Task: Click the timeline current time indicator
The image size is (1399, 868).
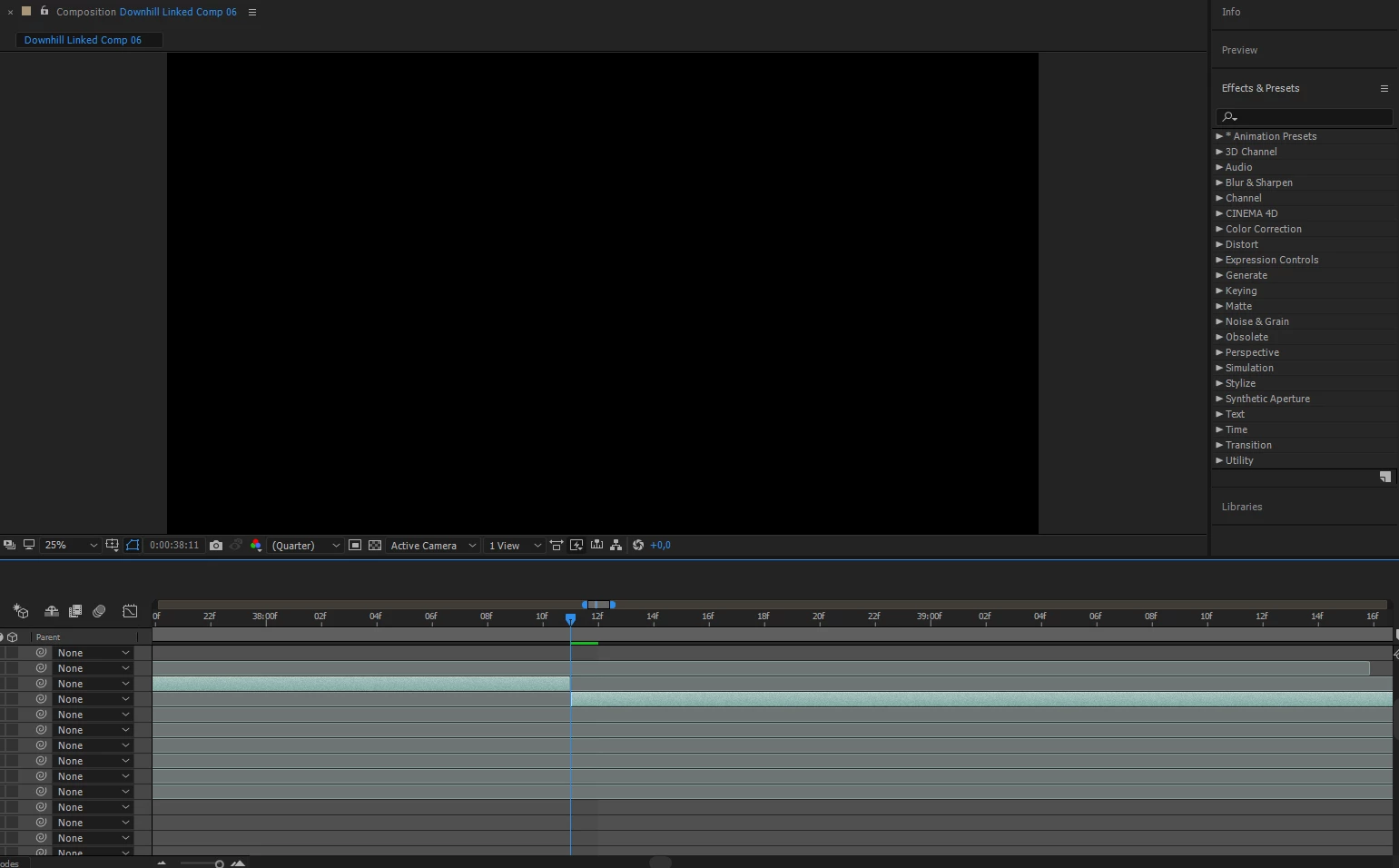Action: [x=570, y=618]
